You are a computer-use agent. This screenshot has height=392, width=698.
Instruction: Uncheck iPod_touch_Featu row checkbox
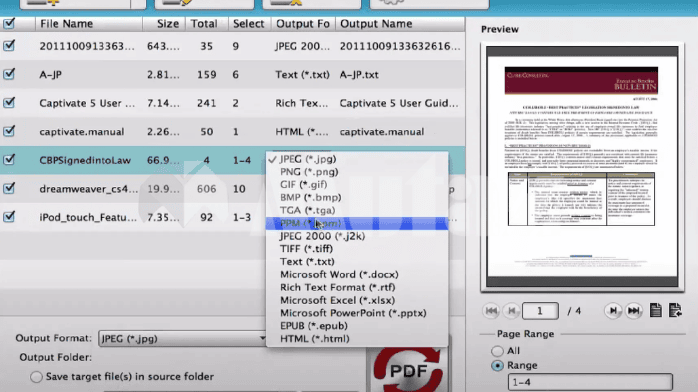[x=8, y=217]
